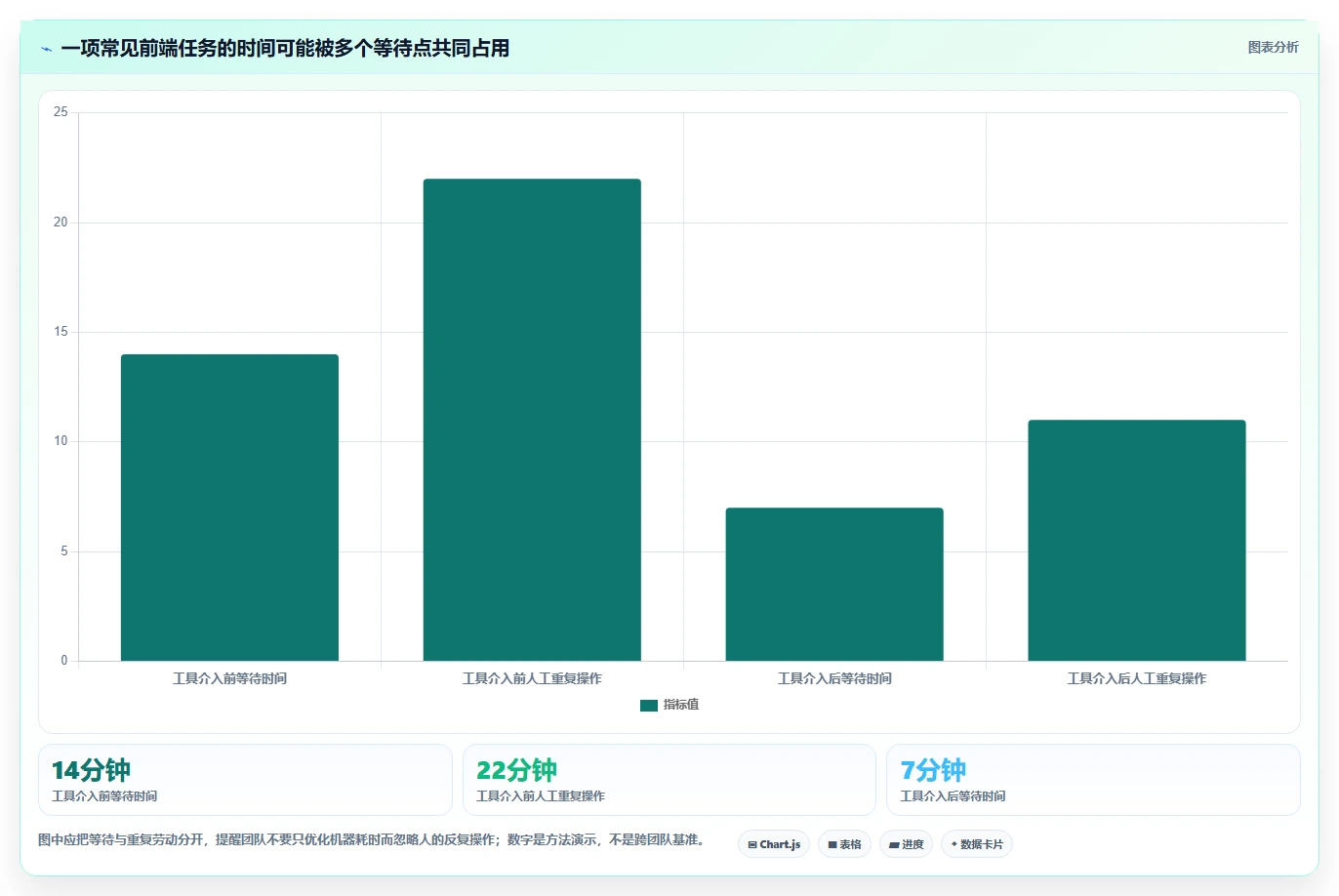Open the 7分钟 data card

pos(1093,780)
